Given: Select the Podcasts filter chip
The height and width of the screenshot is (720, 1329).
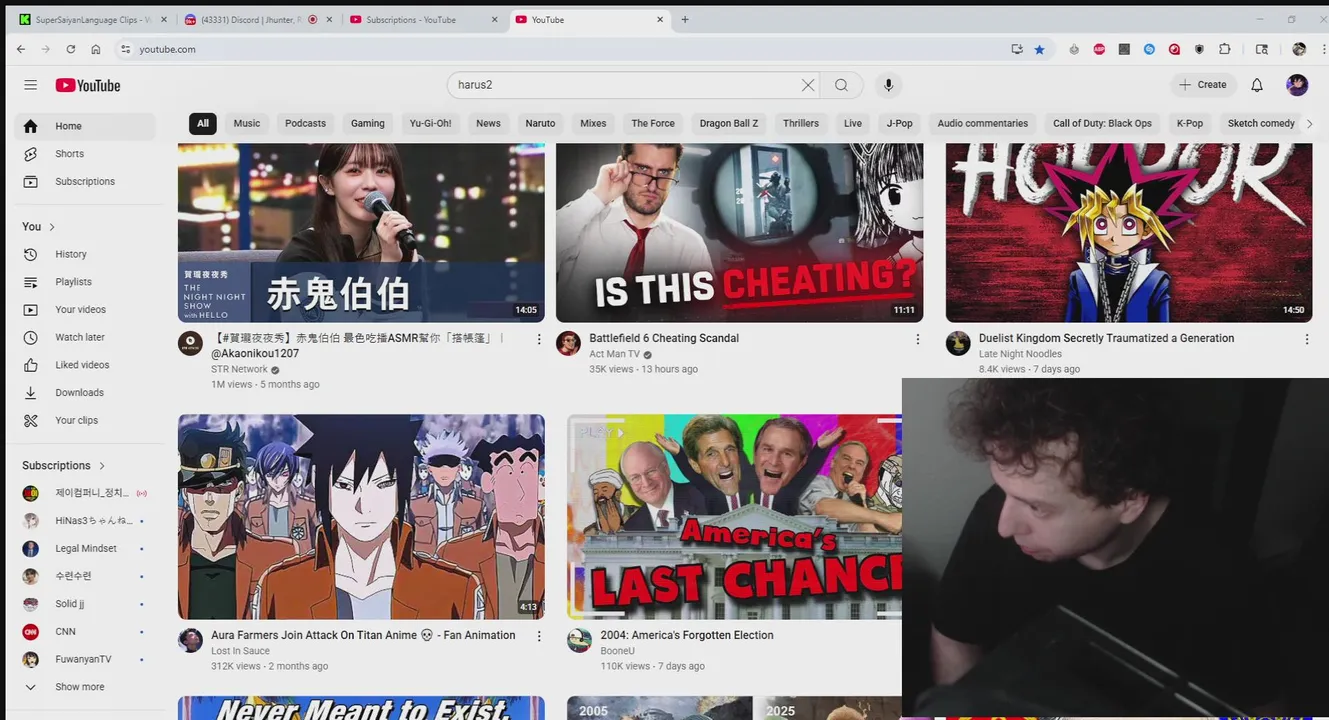Looking at the screenshot, I should (x=305, y=124).
